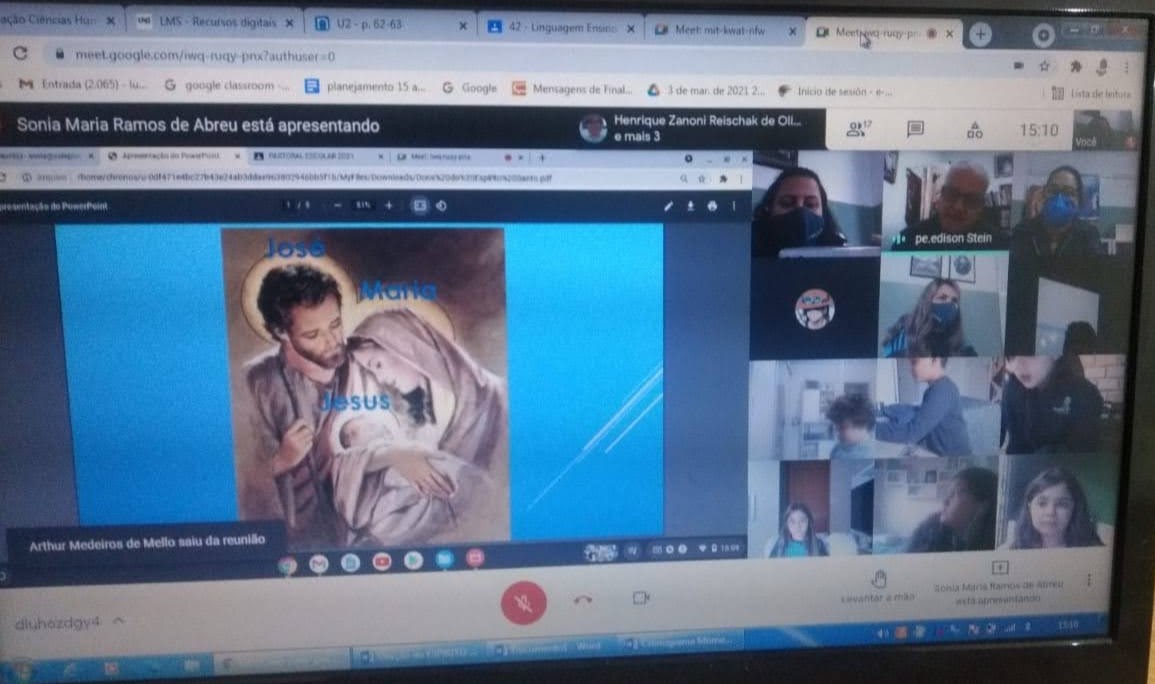1155x684 pixels.
Task: Click the shared José Maria Jesus slide
Action: tap(365, 383)
